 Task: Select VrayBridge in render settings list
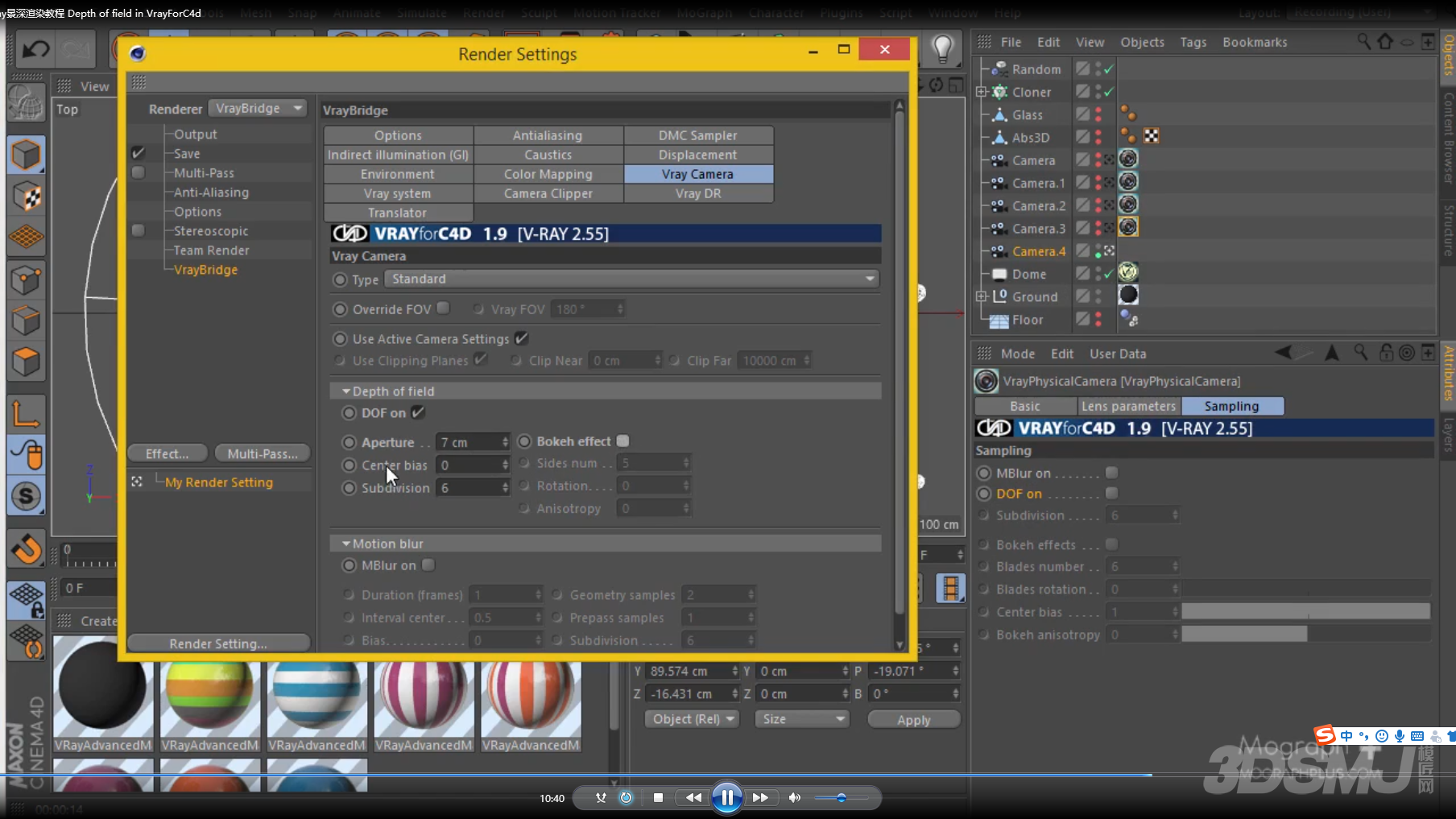[x=206, y=270]
